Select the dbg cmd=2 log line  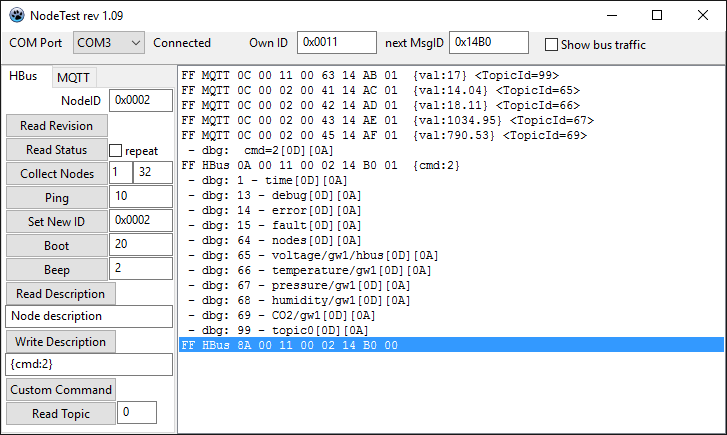[x=451, y=150]
